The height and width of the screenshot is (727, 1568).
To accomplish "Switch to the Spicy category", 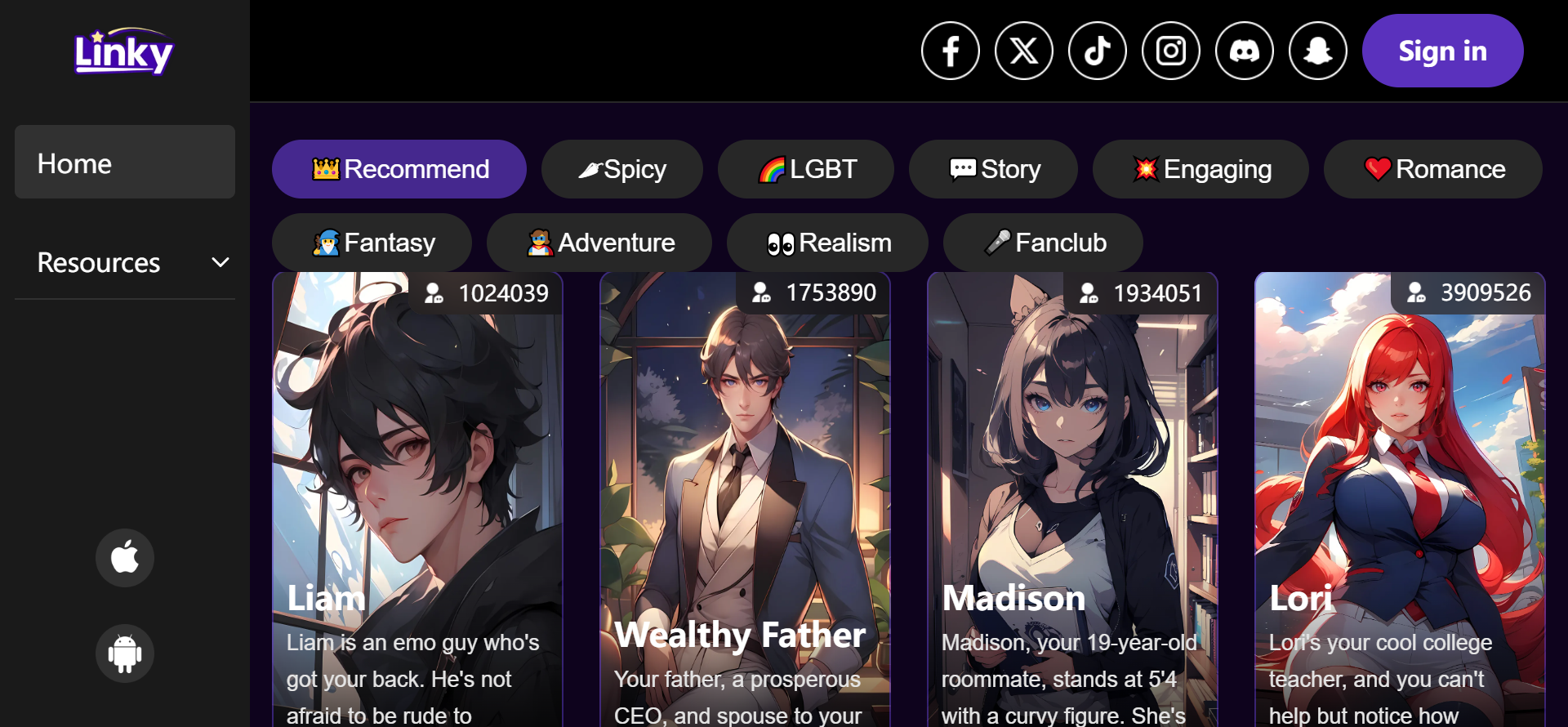I will point(622,169).
